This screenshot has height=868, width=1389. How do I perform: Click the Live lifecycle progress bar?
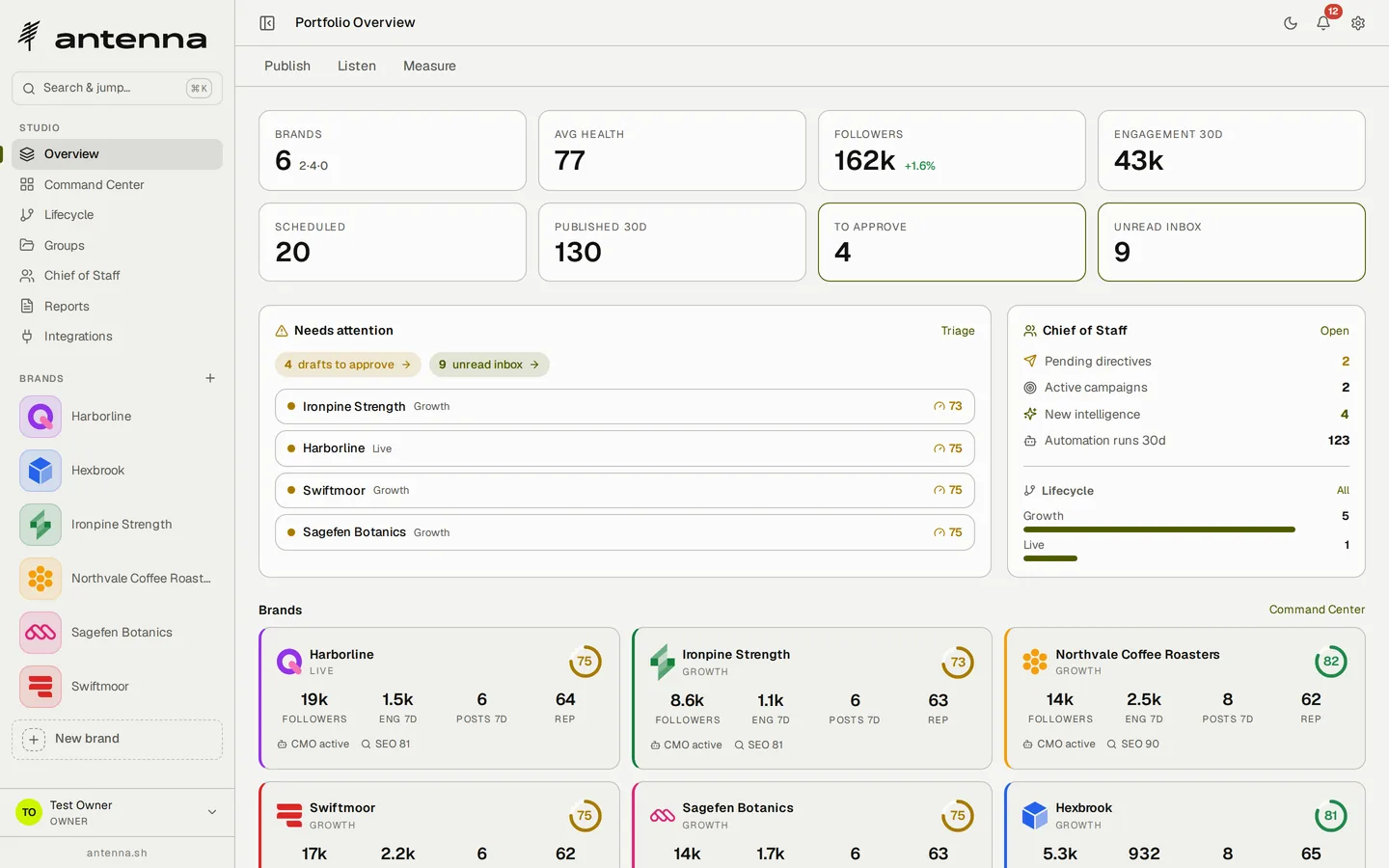point(1050,558)
